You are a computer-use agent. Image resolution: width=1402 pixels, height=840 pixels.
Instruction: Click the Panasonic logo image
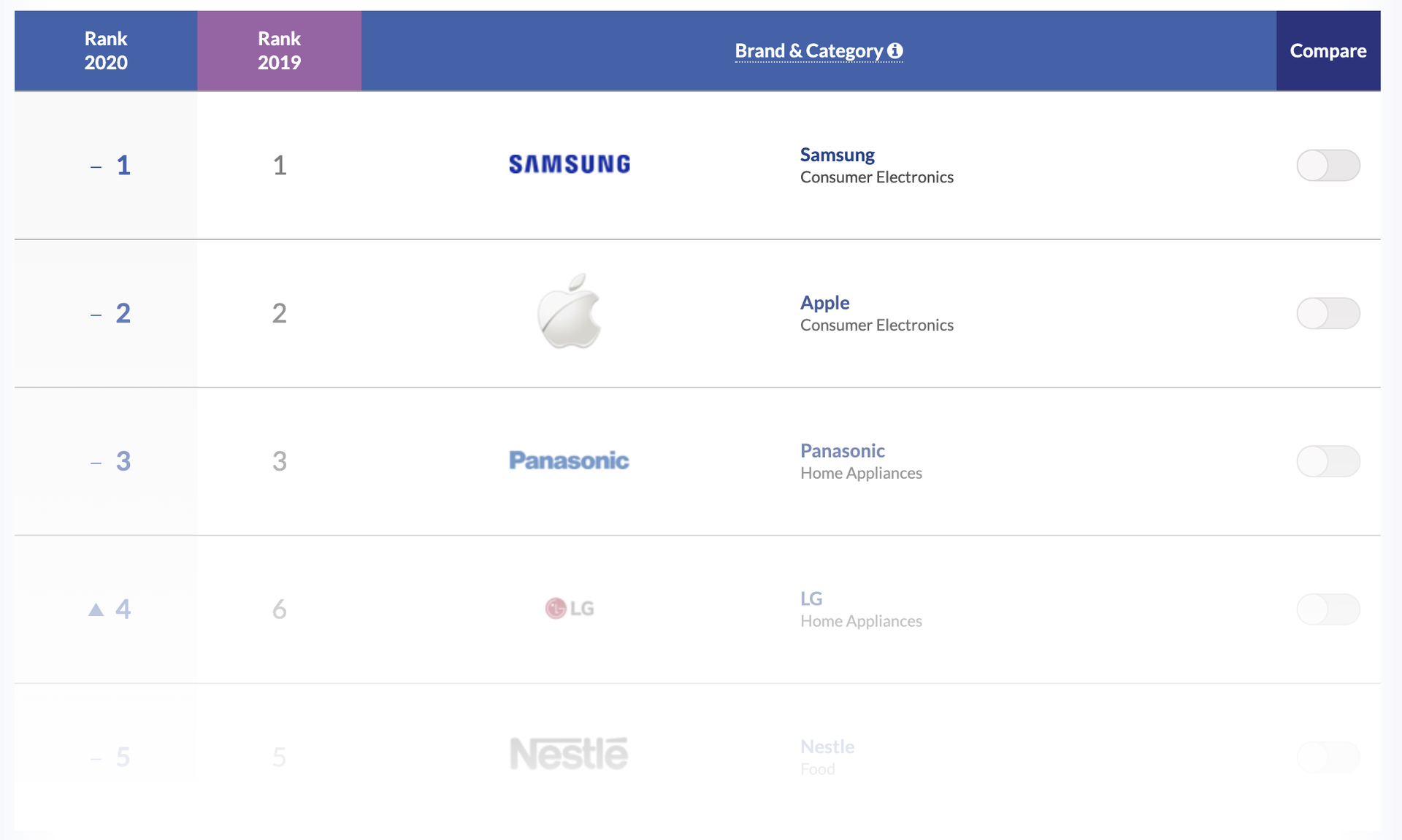(569, 461)
